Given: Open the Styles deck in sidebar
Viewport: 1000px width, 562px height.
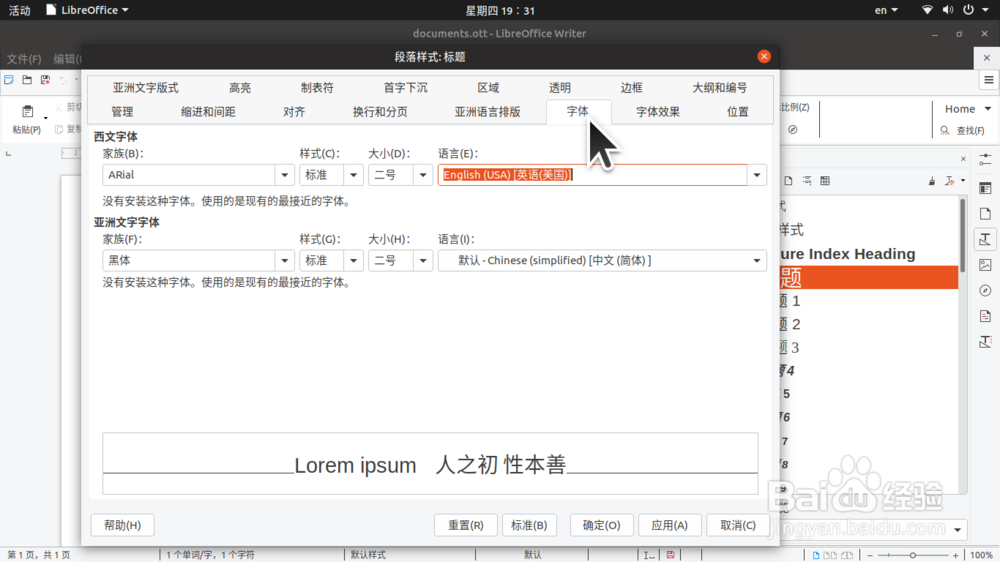Looking at the screenshot, I should (x=985, y=239).
